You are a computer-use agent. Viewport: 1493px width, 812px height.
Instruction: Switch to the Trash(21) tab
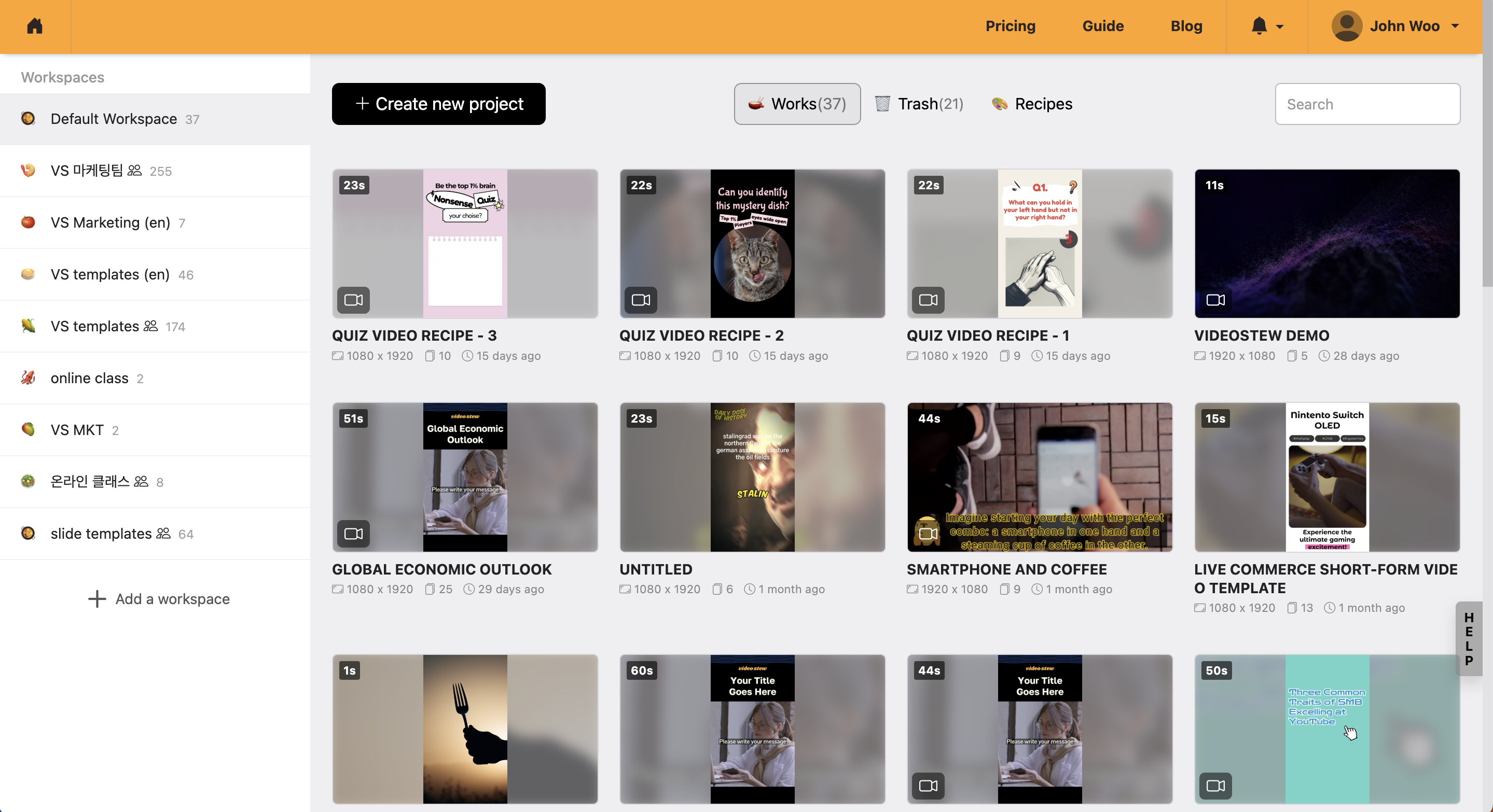tap(920, 104)
